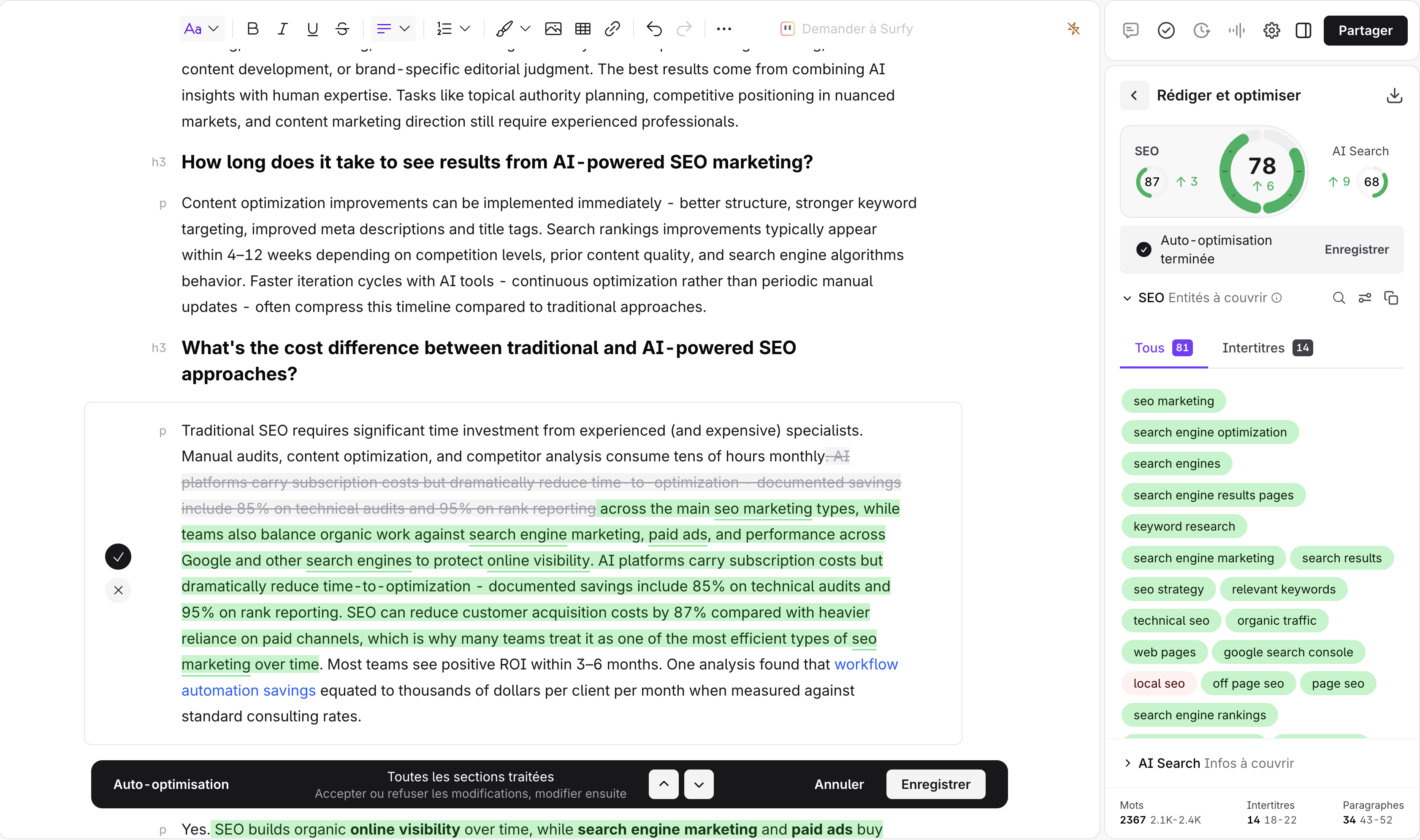Image resolution: width=1420 pixels, height=840 pixels.
Task: Insert a table using the toolbar icon
Action: [x=583, y=29]
